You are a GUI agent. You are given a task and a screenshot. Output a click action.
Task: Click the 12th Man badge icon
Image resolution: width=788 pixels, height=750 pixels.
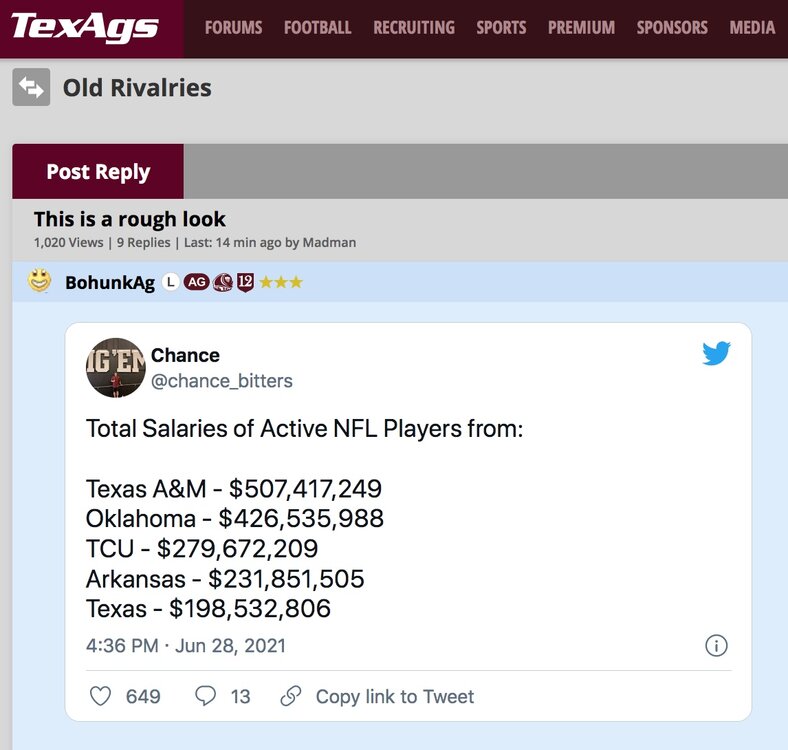point(245,283)
